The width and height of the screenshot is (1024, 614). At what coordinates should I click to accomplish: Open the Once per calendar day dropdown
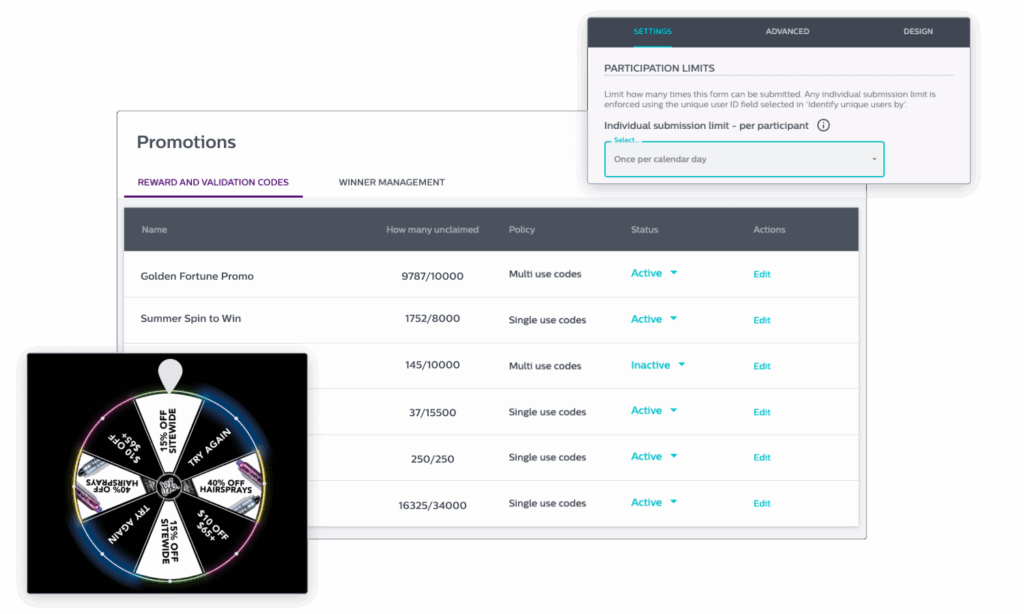744,159
